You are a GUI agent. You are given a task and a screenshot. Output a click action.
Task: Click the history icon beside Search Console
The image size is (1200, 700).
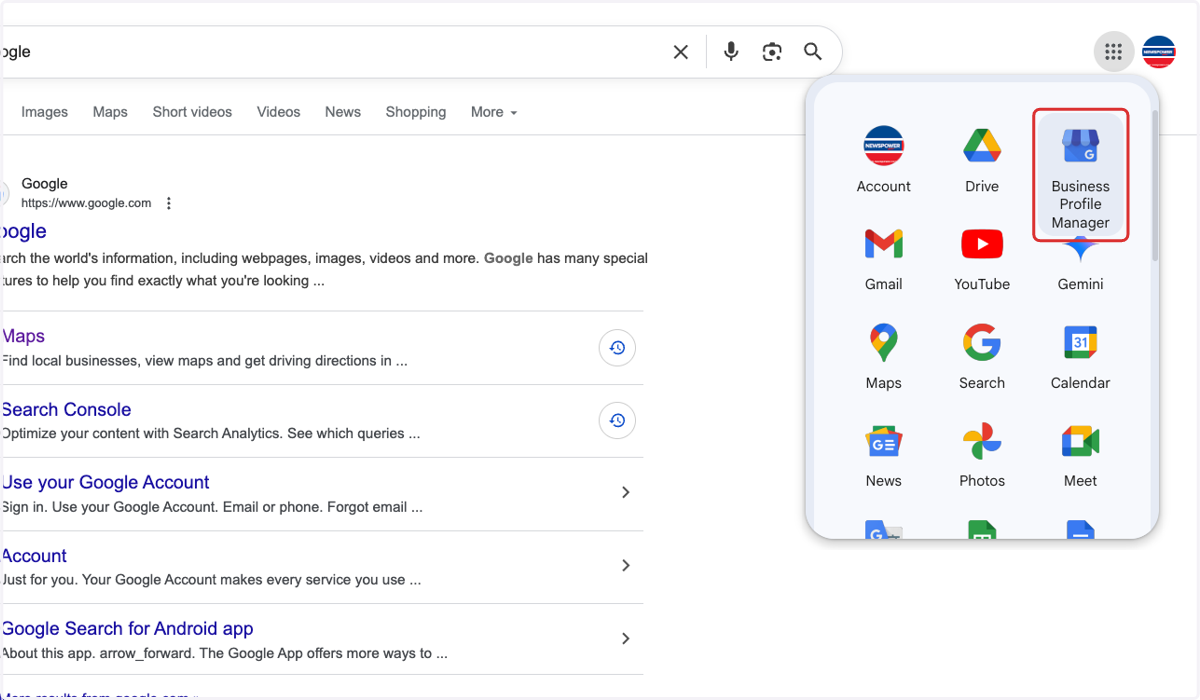tap(617, 421)
